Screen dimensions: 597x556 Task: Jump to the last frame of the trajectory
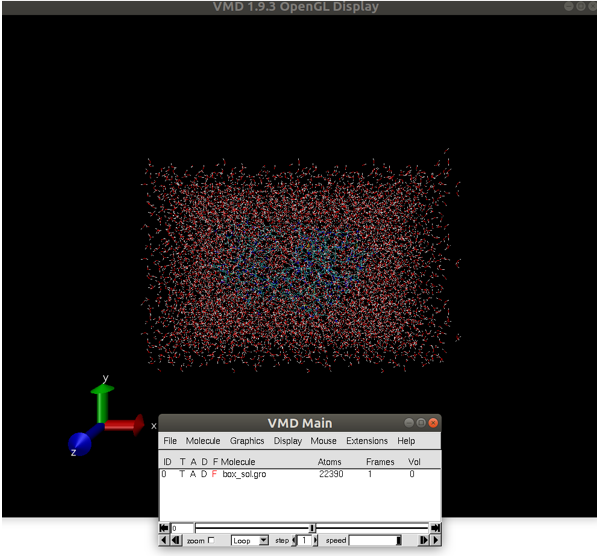coord(436,528)
